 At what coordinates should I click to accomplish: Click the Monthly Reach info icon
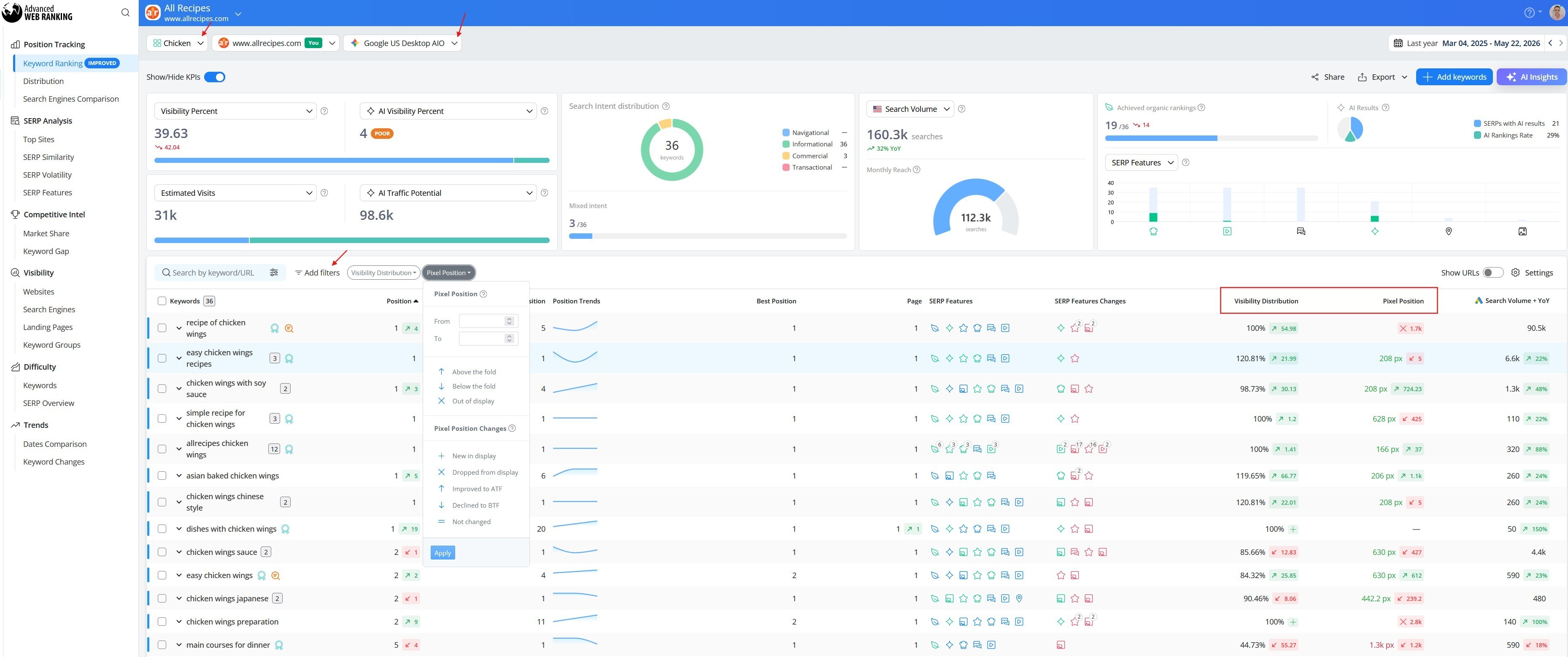point(917,170)
